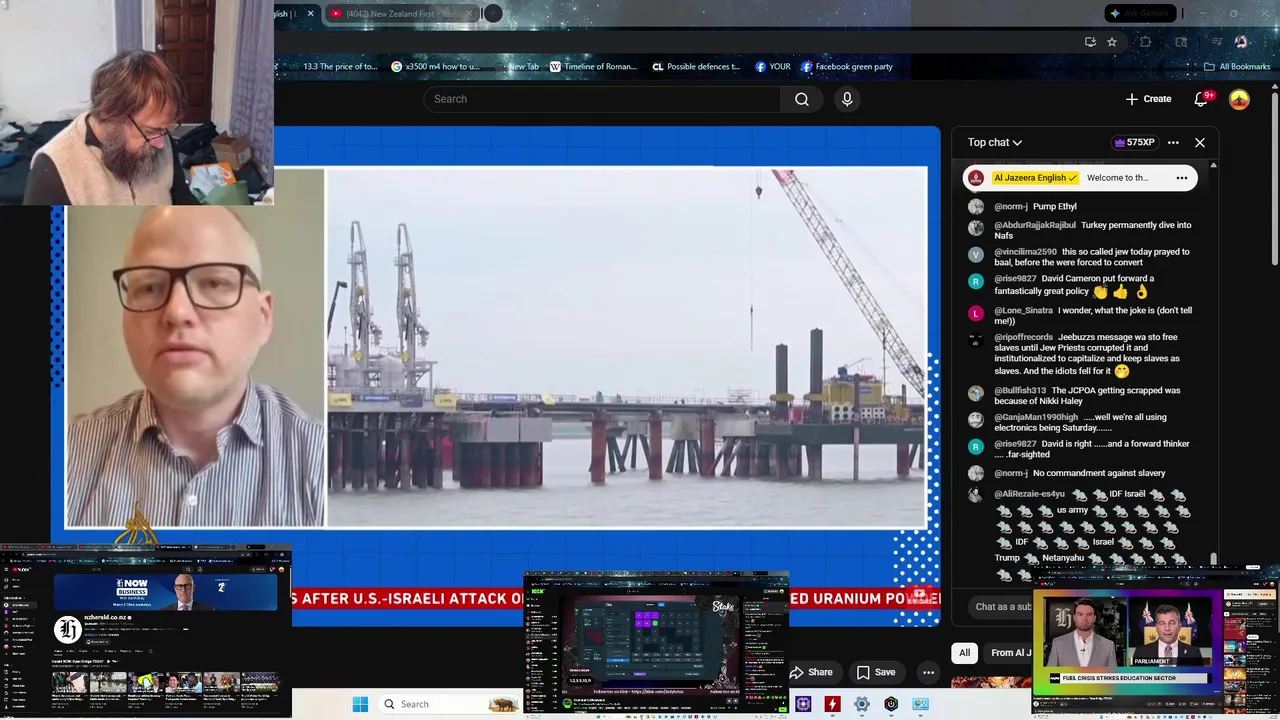Open the Windows Start button

click(360, 704)
